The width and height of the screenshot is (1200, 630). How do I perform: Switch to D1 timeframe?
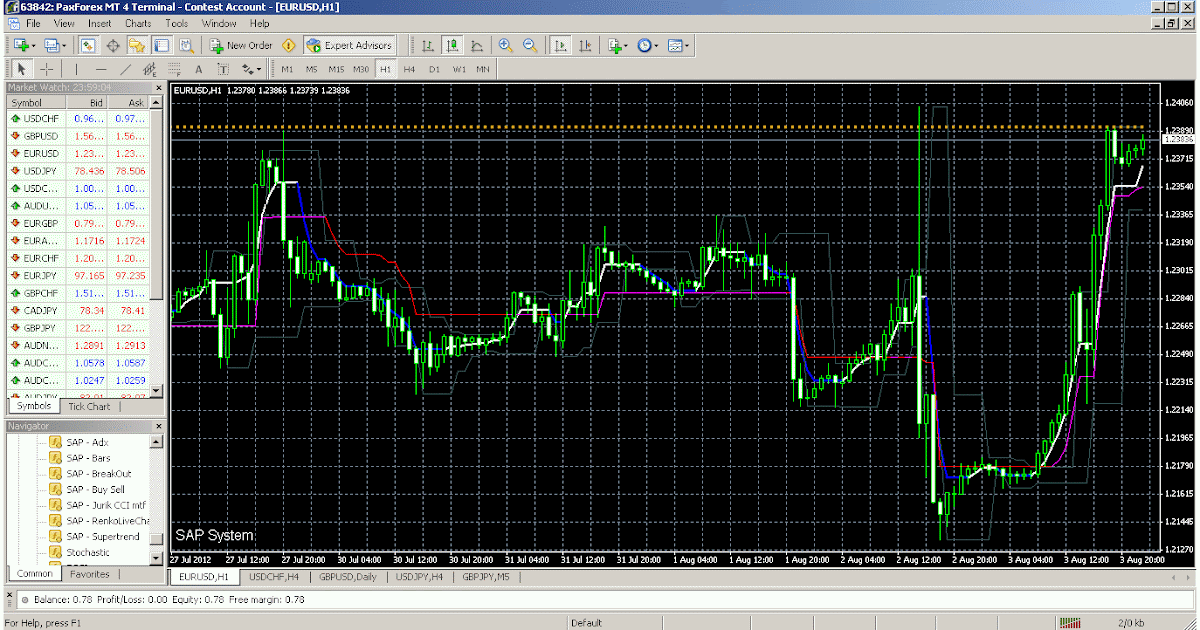click(x=435, y=69)
